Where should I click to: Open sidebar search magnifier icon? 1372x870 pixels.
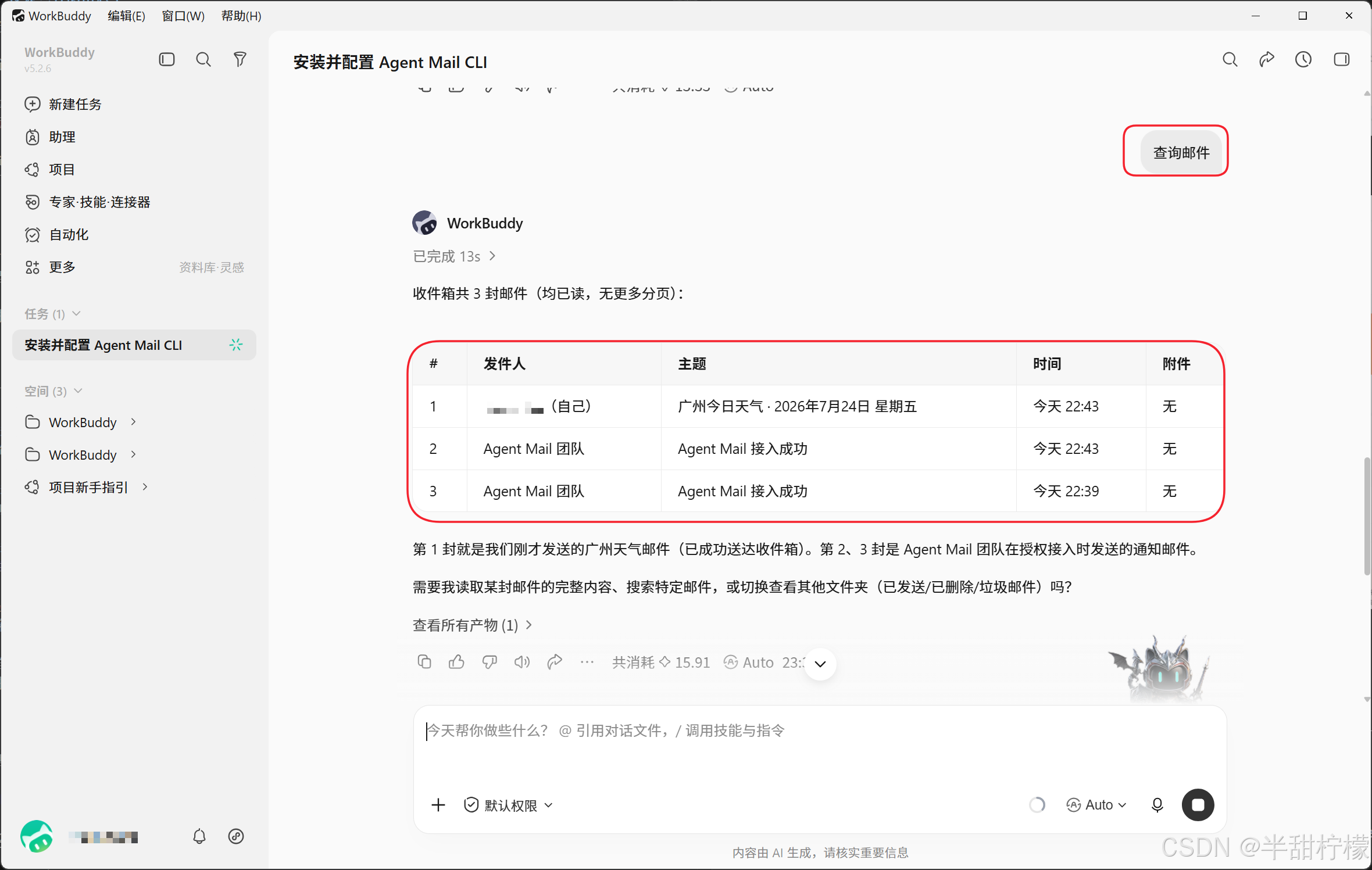[203, 59]
